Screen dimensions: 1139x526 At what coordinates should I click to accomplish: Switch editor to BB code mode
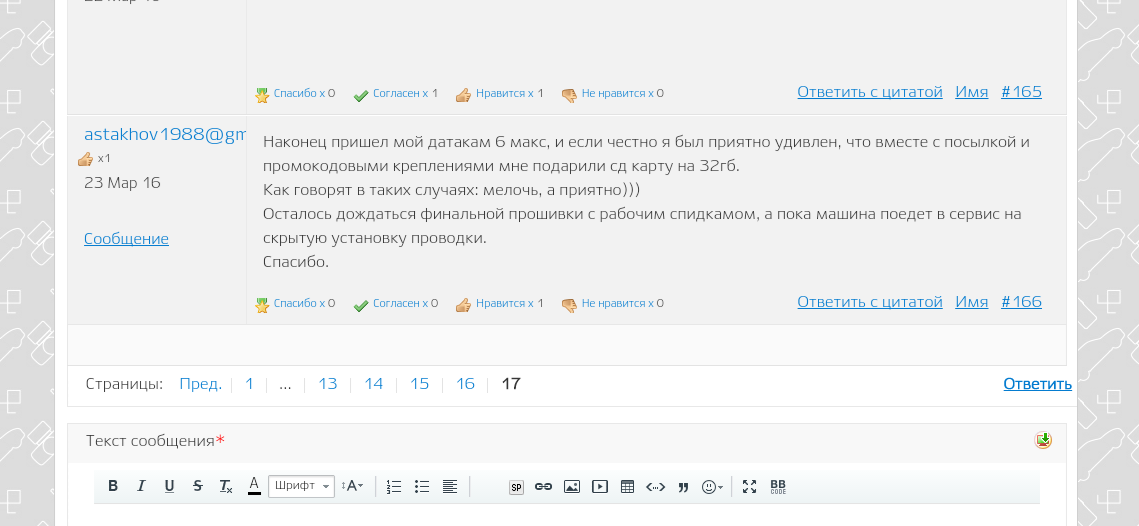click(x=778, y=487)
